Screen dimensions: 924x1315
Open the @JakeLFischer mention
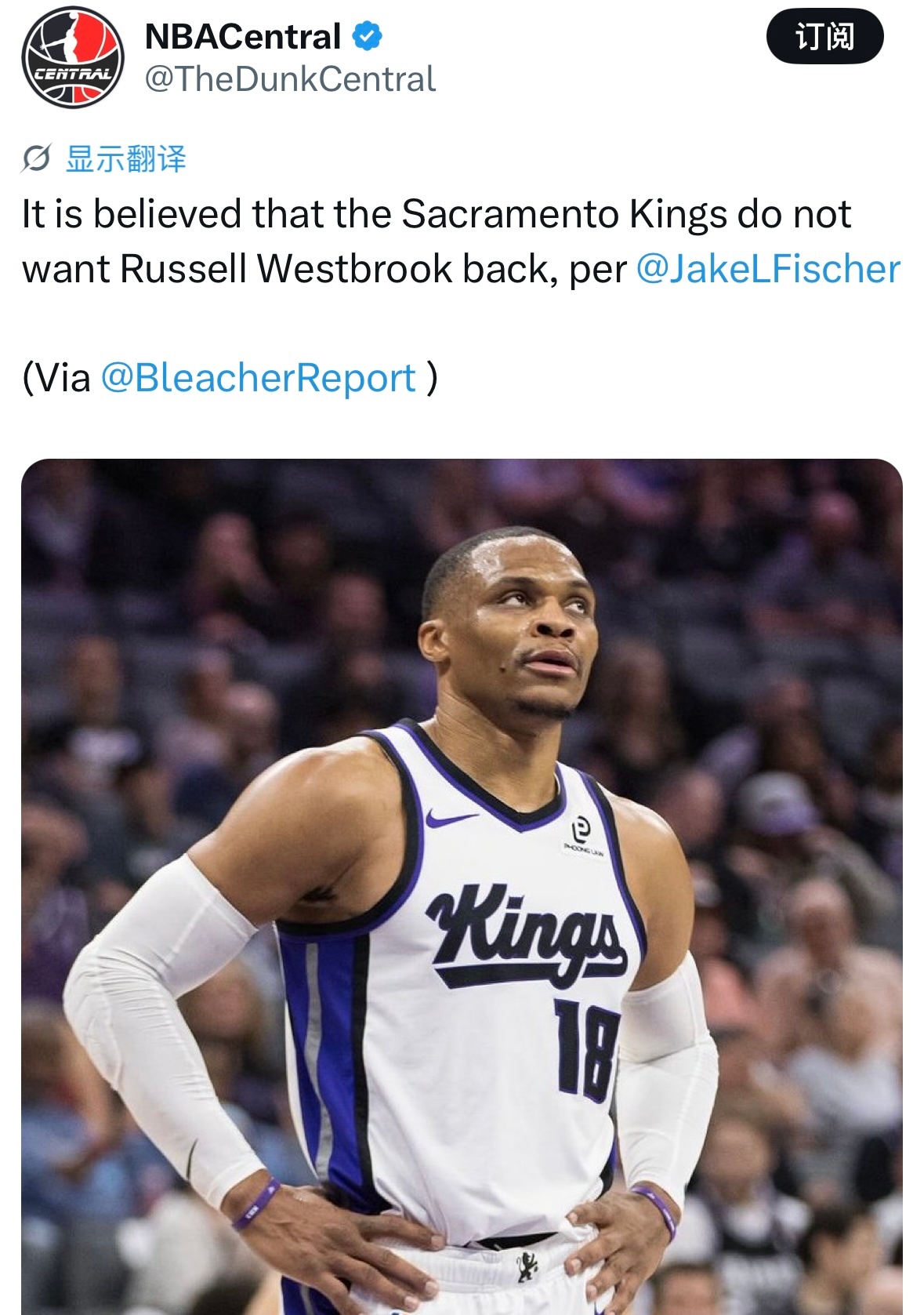(768, 269)
